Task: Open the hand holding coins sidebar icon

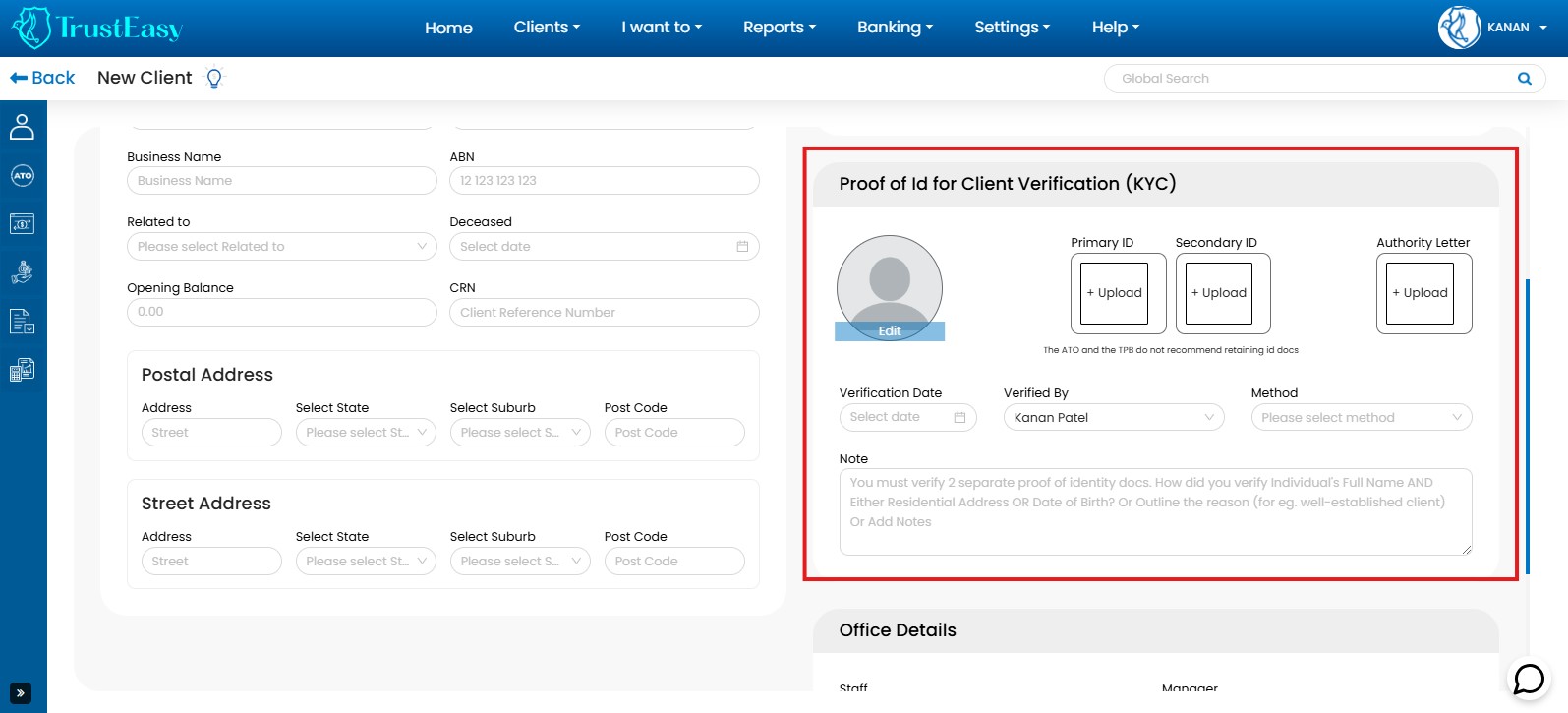Action: 22,272
